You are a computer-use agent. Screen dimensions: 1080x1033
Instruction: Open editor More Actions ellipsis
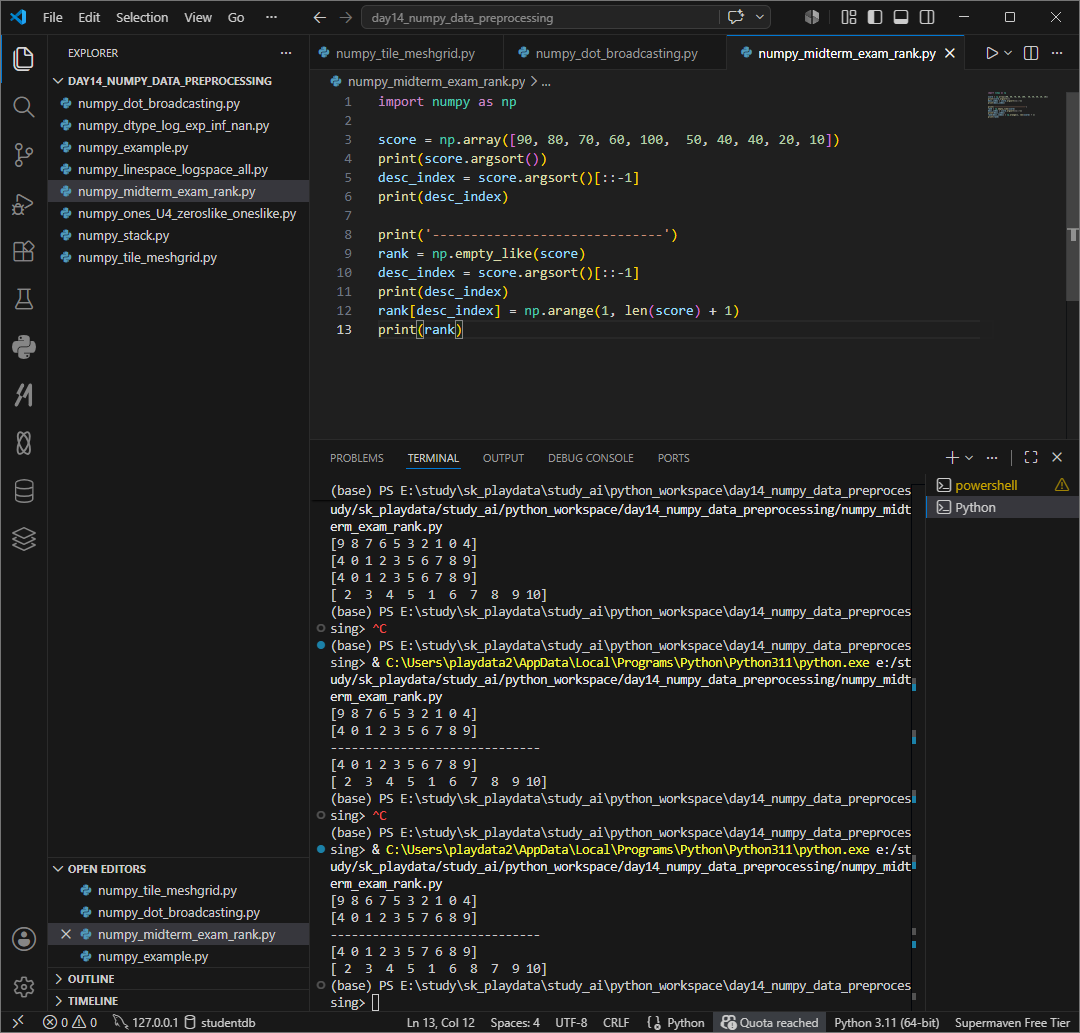(1057, 53)
